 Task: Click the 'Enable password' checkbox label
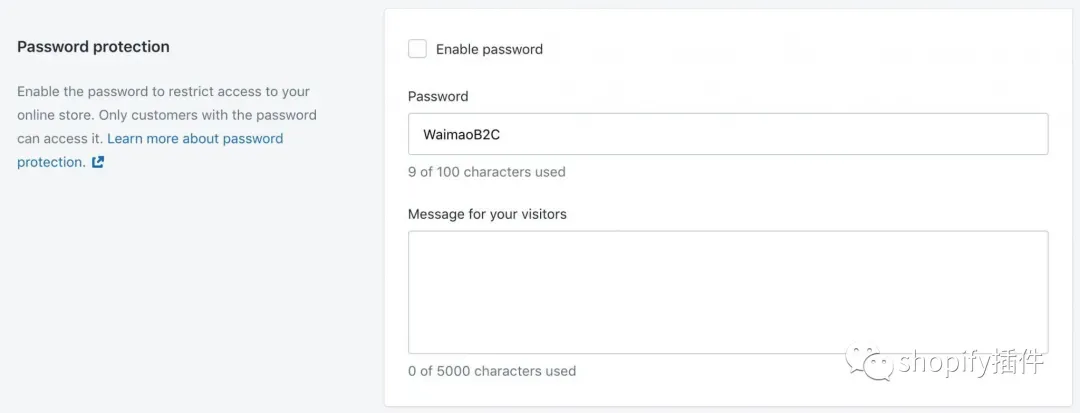[490, 49]
